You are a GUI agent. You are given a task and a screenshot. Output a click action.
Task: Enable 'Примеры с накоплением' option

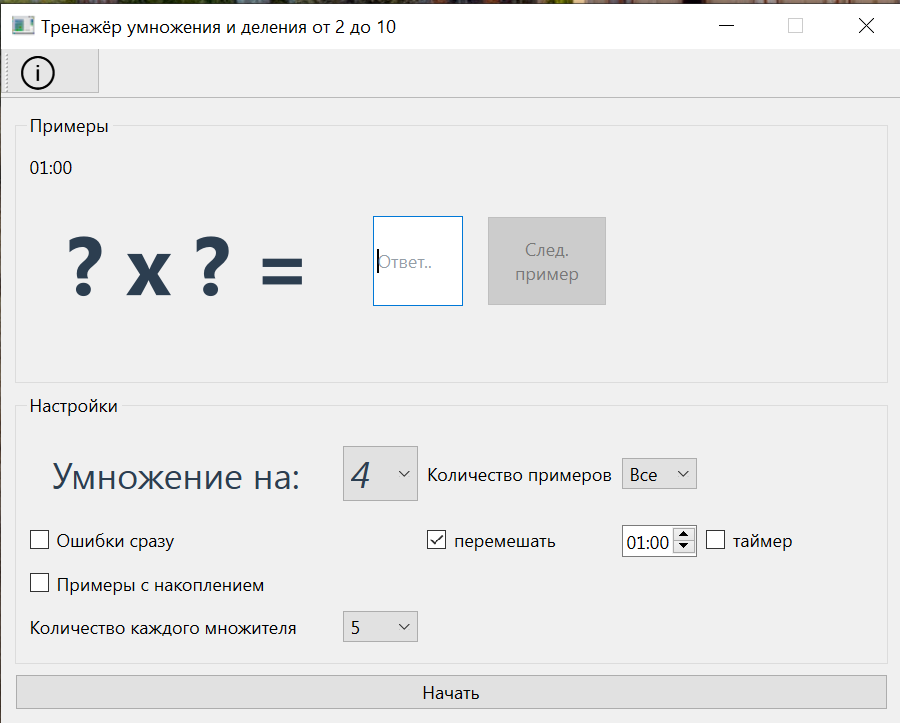[x=39, y=582]
